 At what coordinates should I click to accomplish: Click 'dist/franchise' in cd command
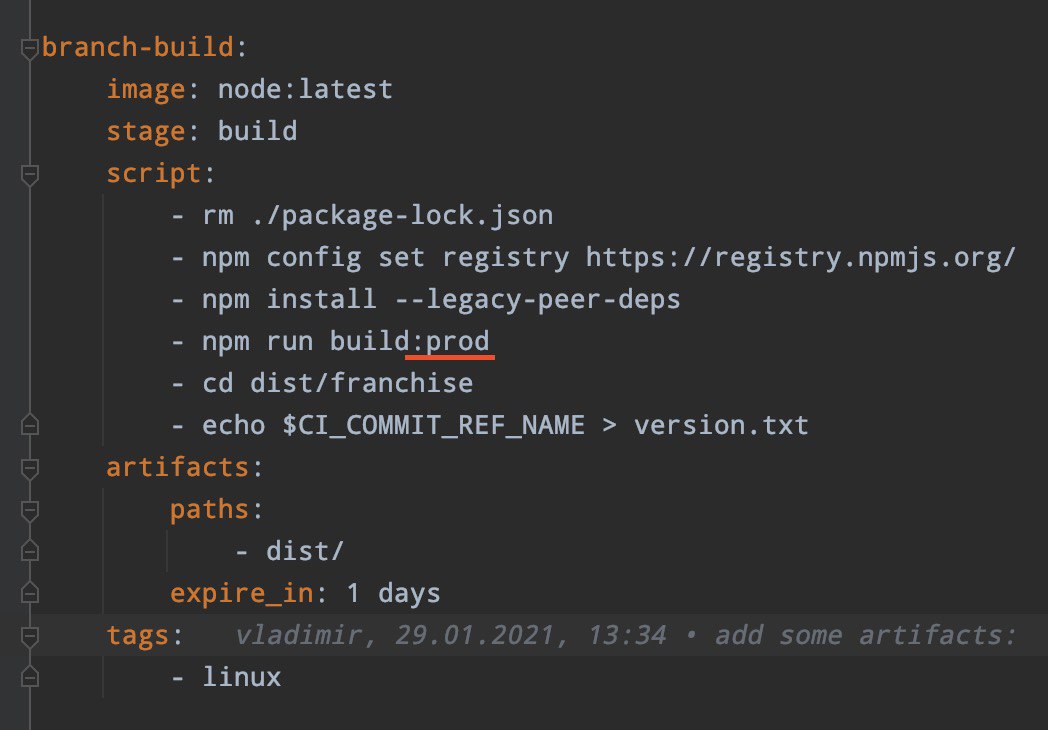[x=361, y=384]
